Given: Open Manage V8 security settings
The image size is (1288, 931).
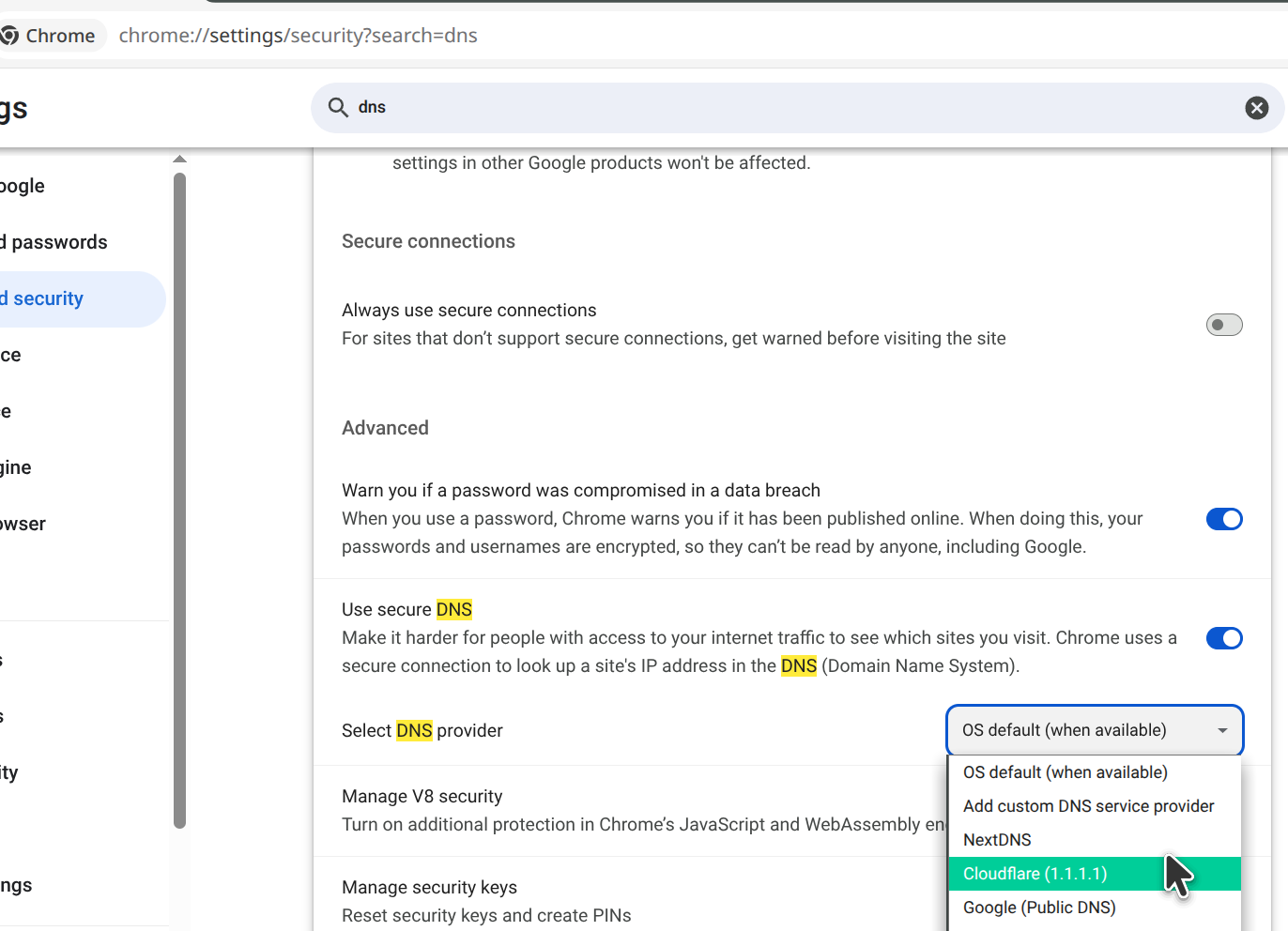Looking at the screenshot, I should [x=630, y=811].
